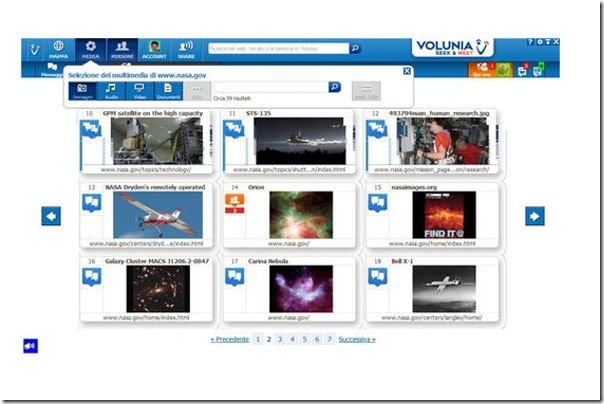Click the 'Galaxy Cluster MACS J1206.2-0847' title
Image resolution: width=604 pixels, height=404 pixels.
pyautogui.click(x=157, y=261)
